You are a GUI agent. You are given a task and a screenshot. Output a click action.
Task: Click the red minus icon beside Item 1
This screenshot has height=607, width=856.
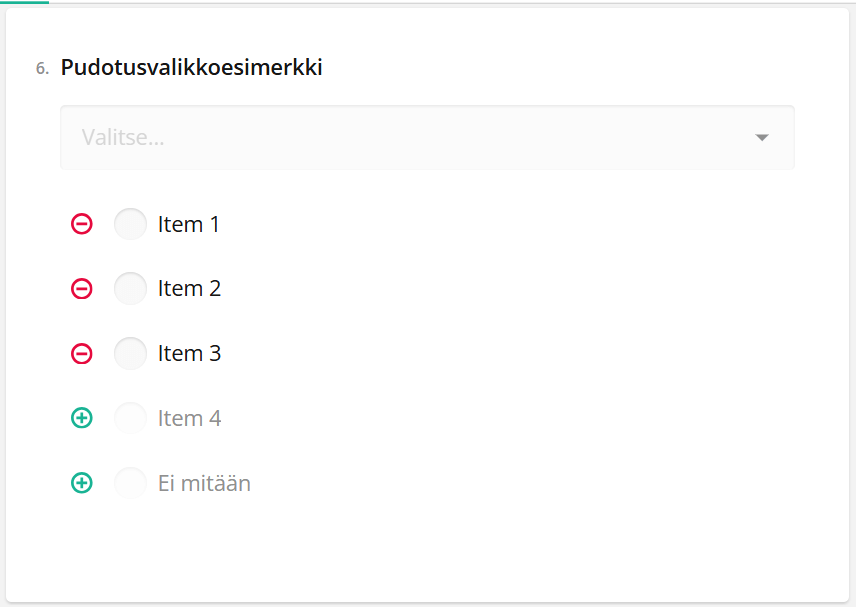coord(81,224)
